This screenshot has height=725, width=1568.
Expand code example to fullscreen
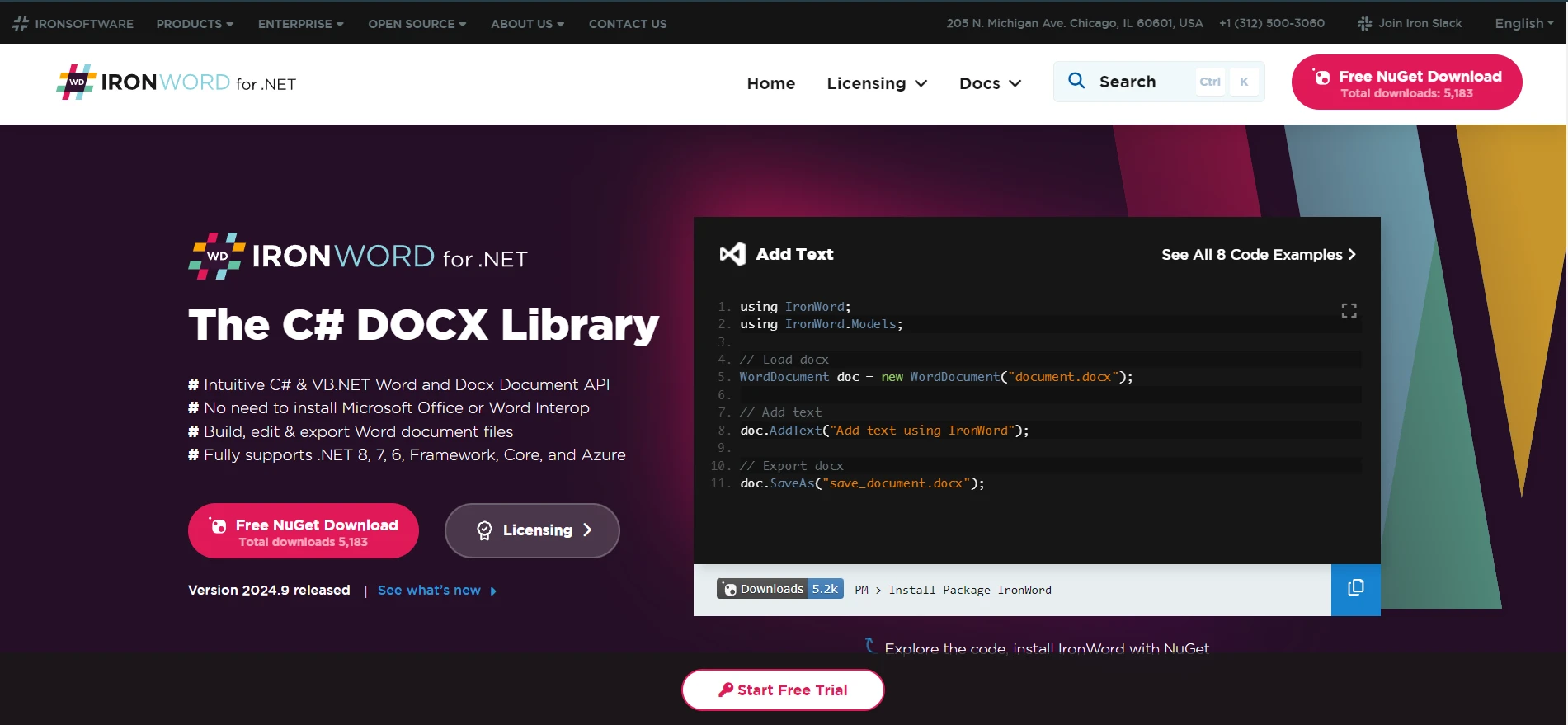click(x=1349, y=311)
